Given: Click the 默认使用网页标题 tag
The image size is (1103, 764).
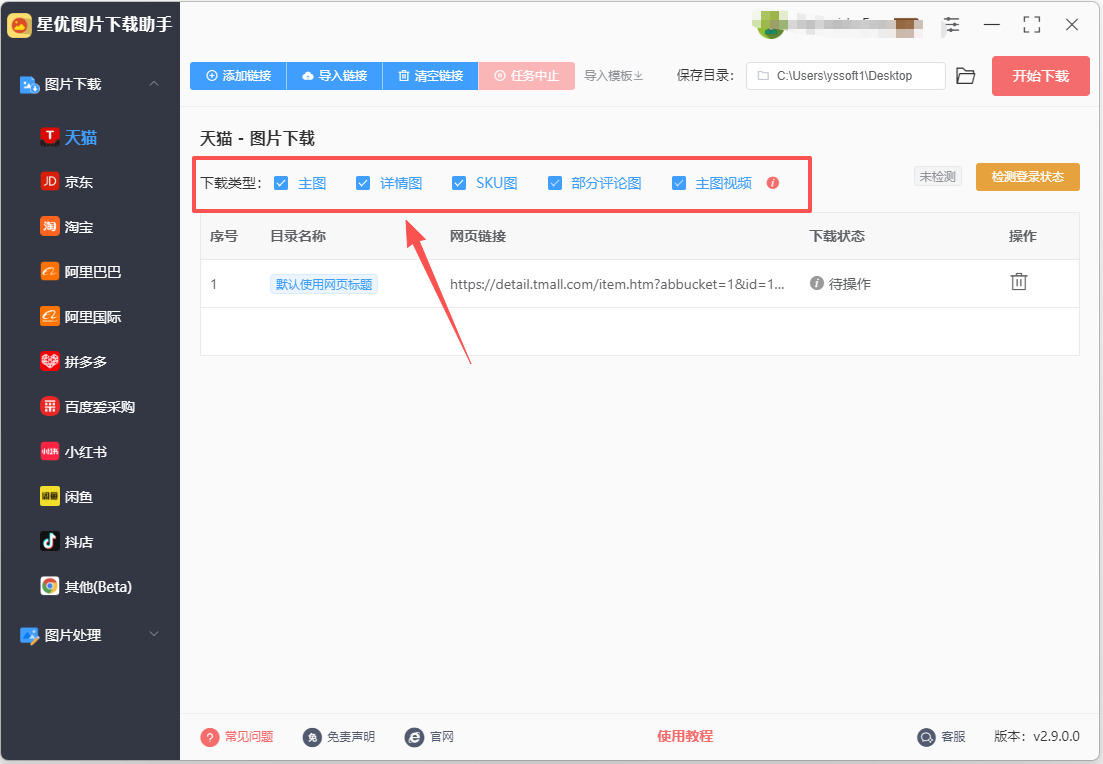Looking at the screenshot, I should pyautogui.click(x=324, y=284).
